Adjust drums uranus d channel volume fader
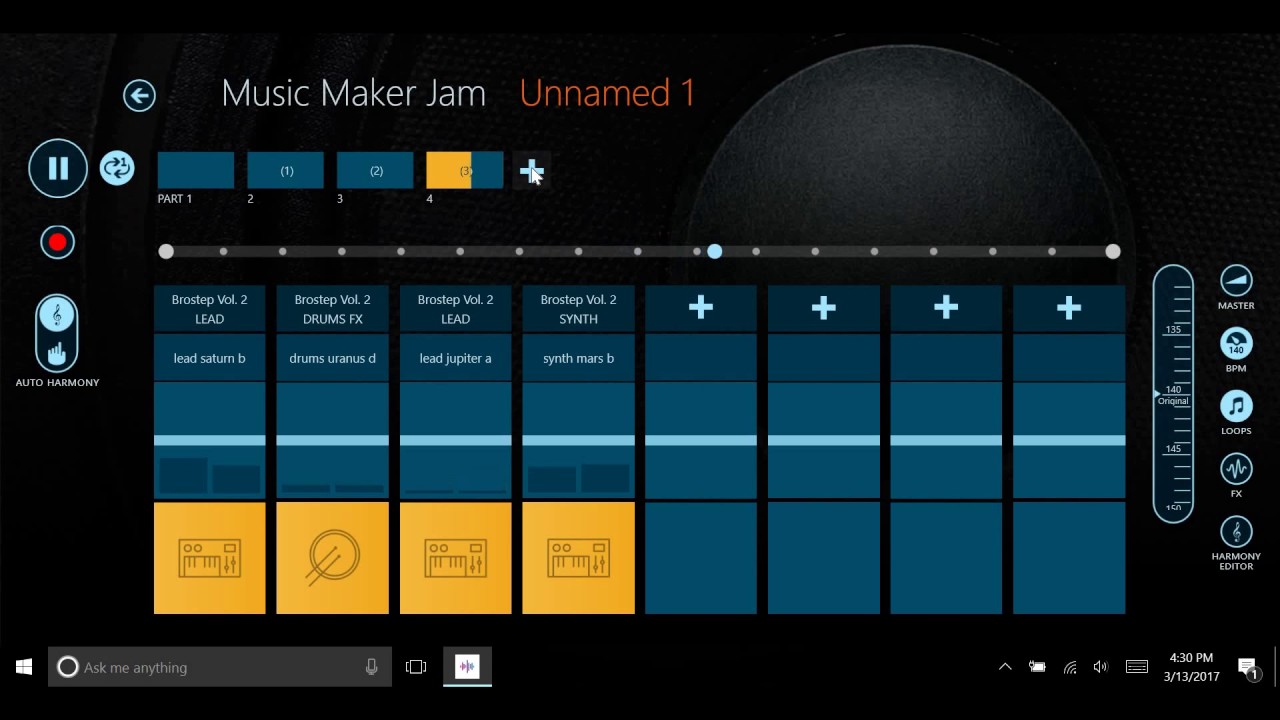The height and width of the screenshot is (720, 1280). (333, 440)
